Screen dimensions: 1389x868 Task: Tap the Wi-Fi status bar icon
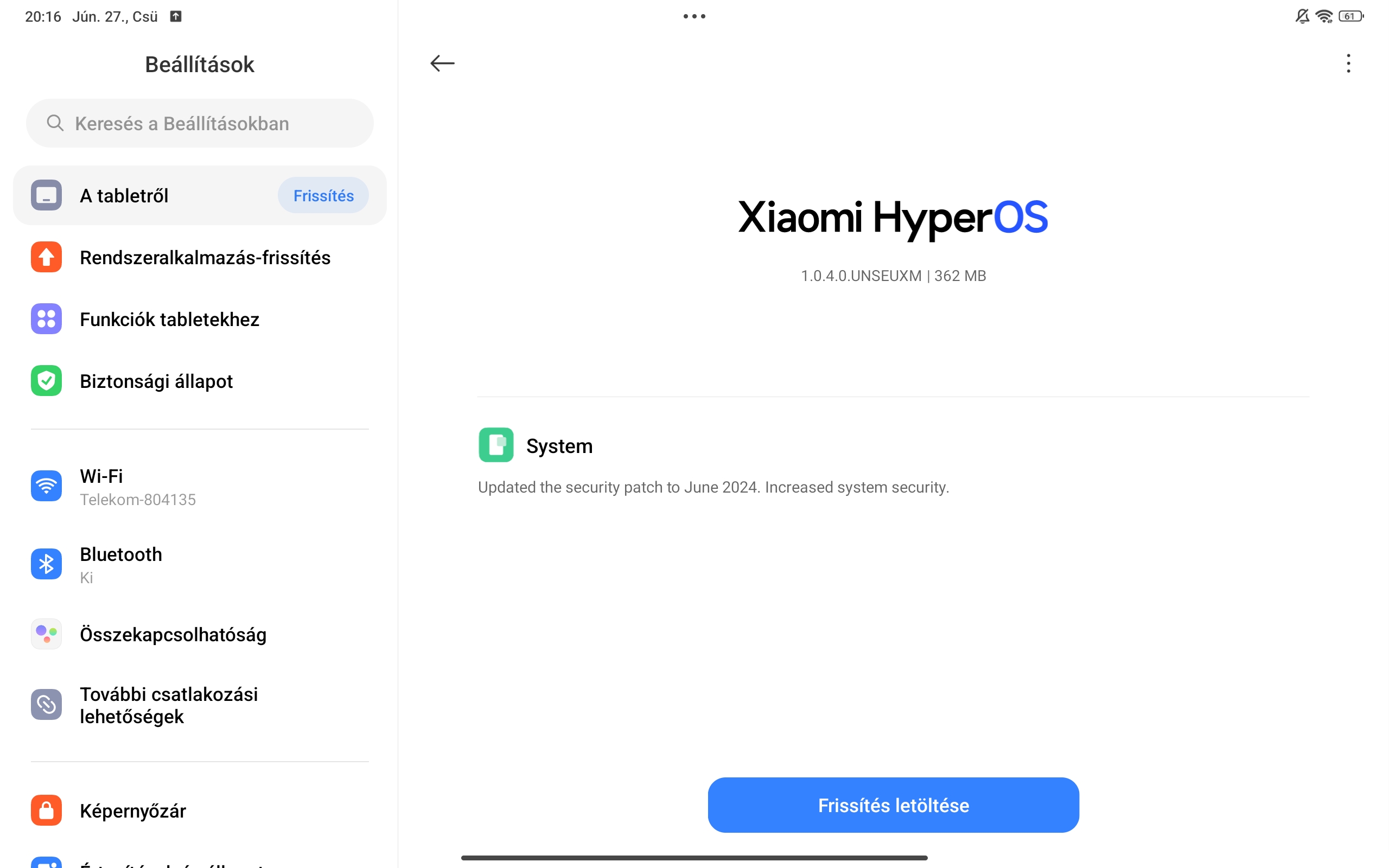pos(1324,16)
